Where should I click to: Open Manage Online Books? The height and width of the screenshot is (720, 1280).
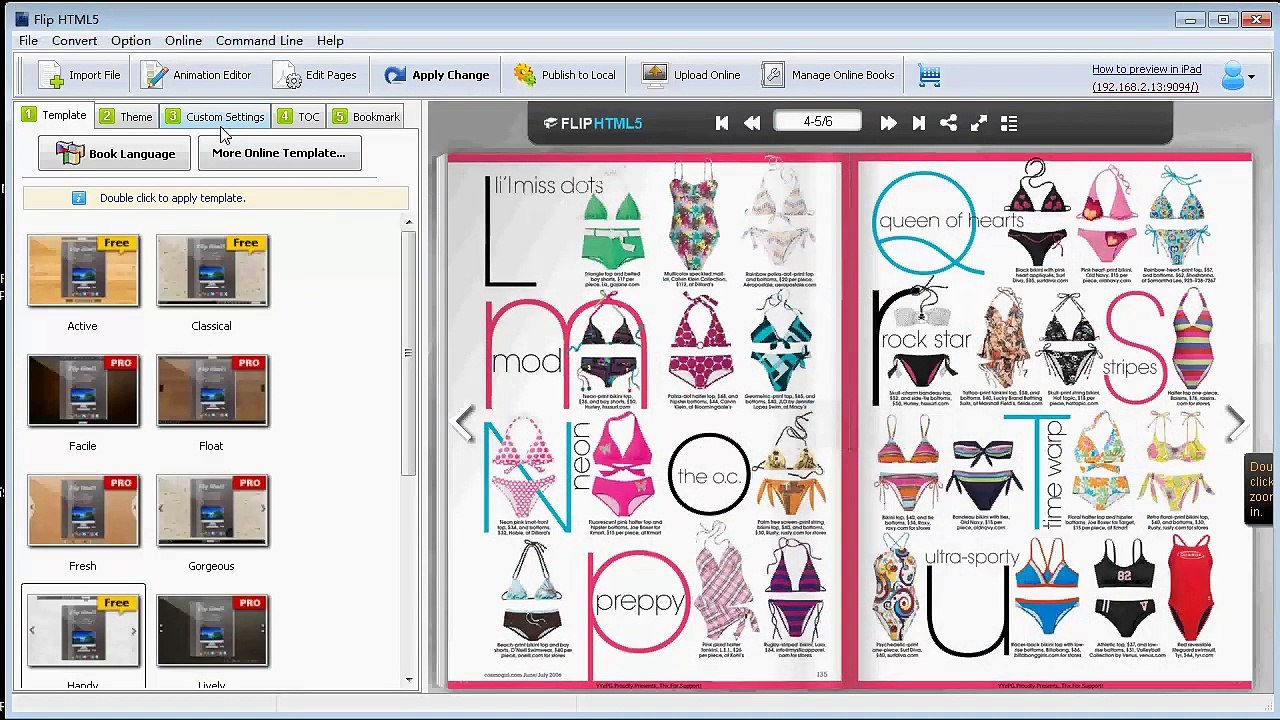click(828, 75)
